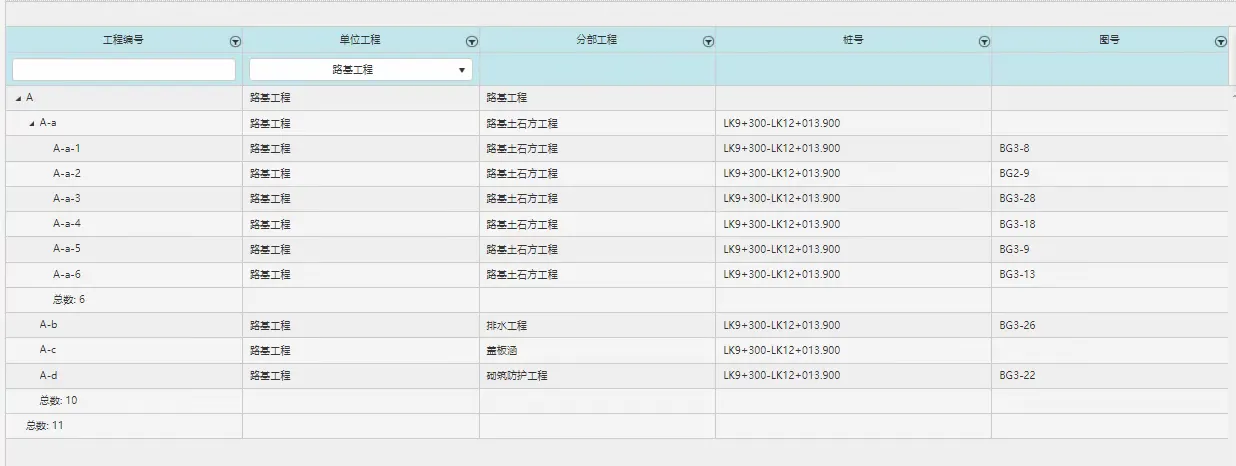
Task: Open filter icon on 桩号 column
Action: [x=984, y=42]
